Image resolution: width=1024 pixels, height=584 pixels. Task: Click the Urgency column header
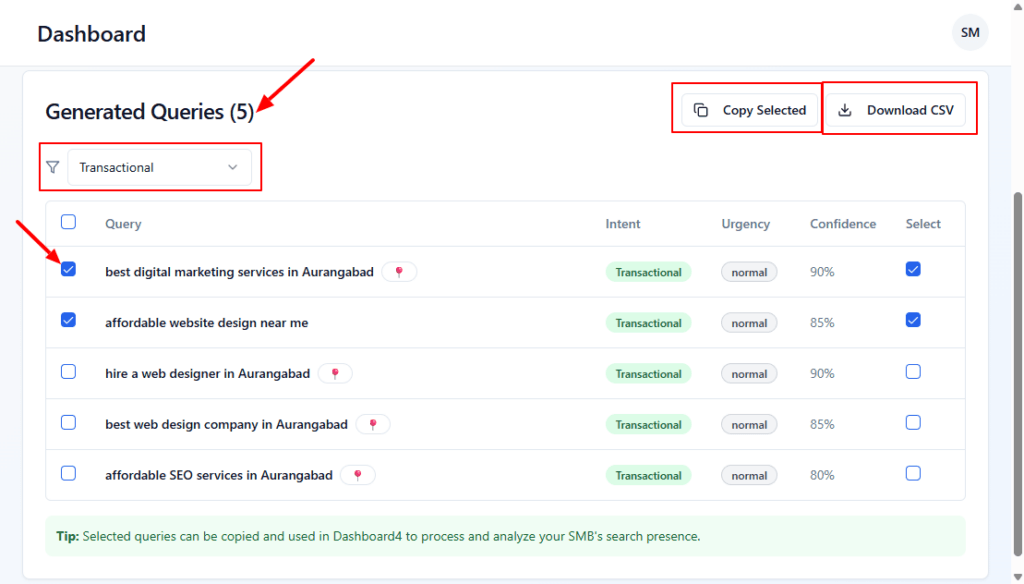pos(745,224)
